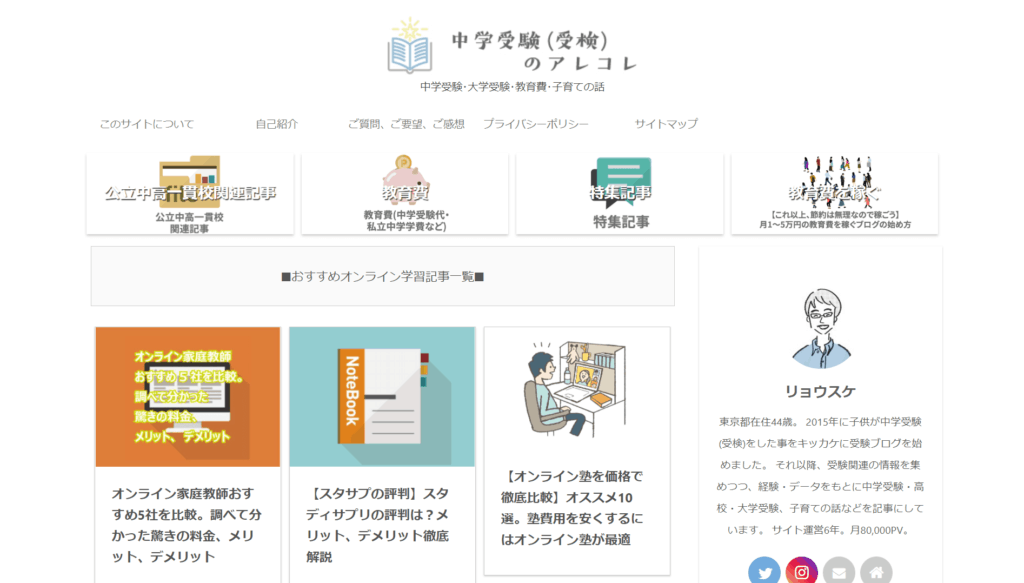This screenshot has height=583, width=1024.
Task: Click the リョウスケ author name
Action: [820, 392]
